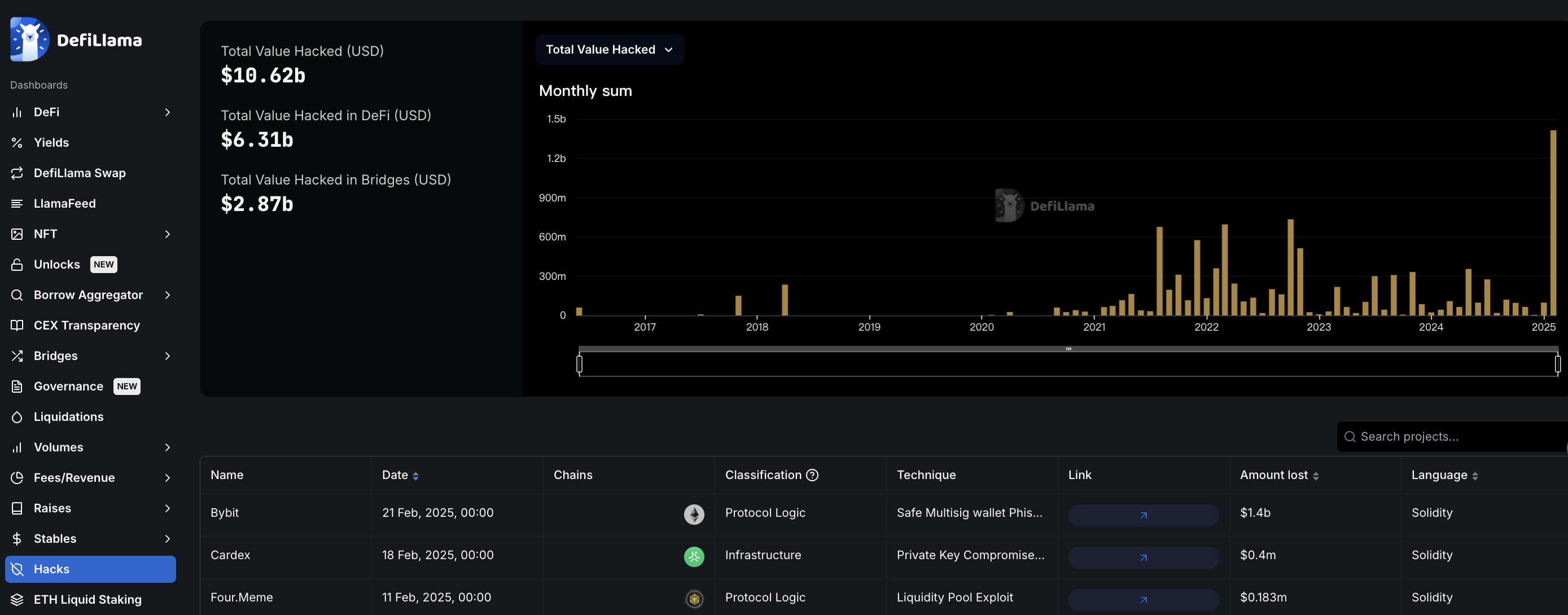Click the Borrow Aggregator search icon
The image size is (1568, 615).
pyautogui.click(x=17, y=295)
